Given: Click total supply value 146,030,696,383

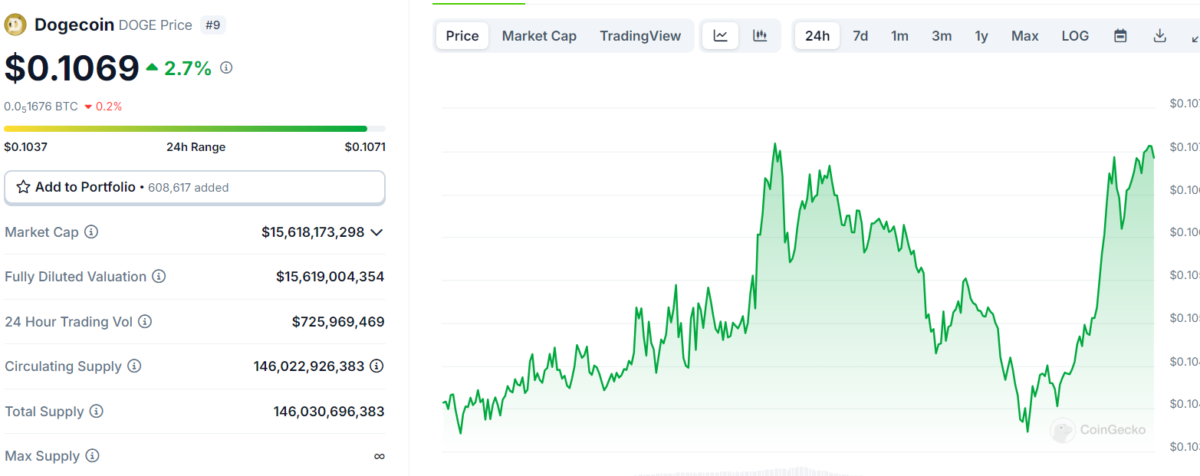Looking at the screenshot, I should pos(329,412).
